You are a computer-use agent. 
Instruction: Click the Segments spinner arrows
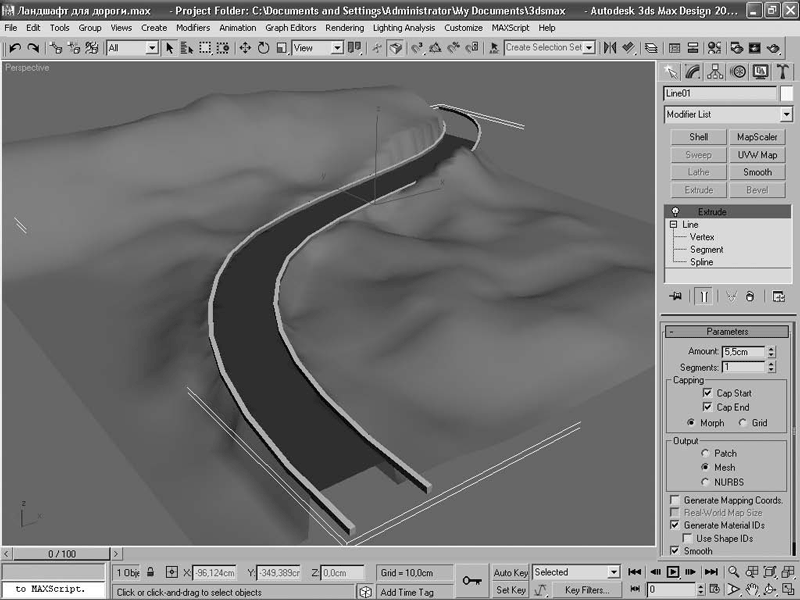click(x=771, y=367)
